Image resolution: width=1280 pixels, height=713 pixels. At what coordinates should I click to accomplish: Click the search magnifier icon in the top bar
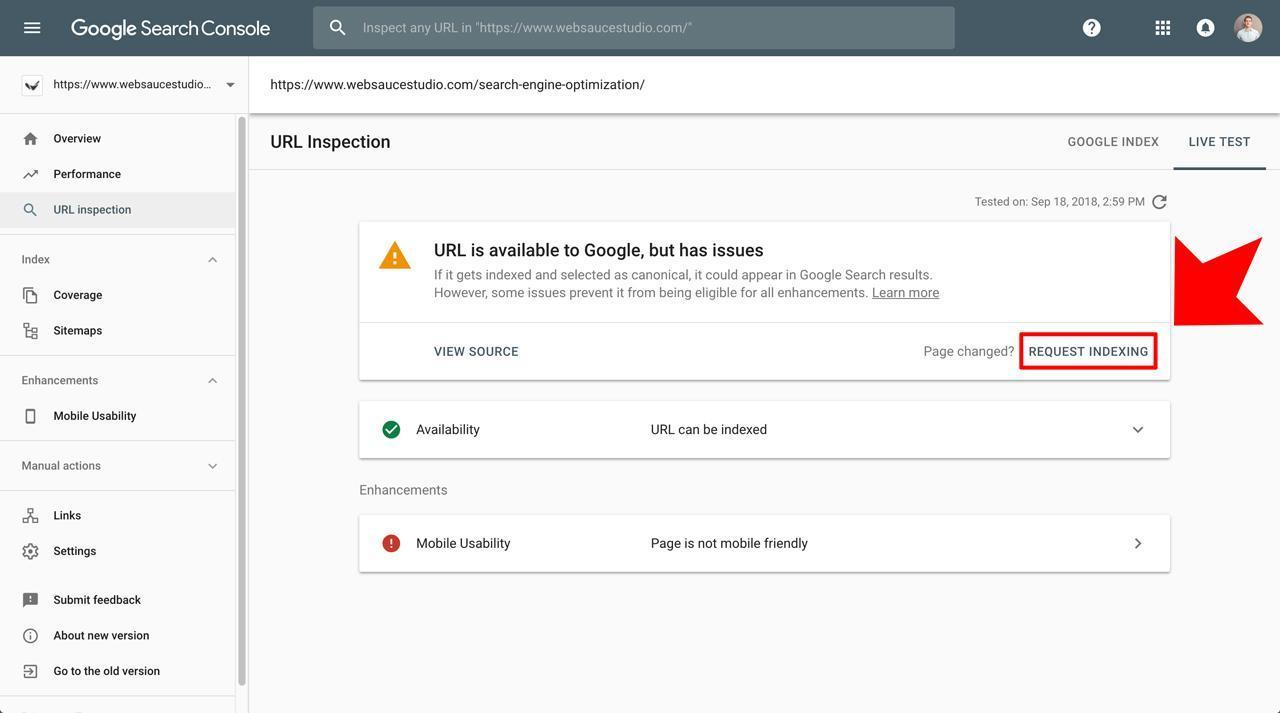338,28
